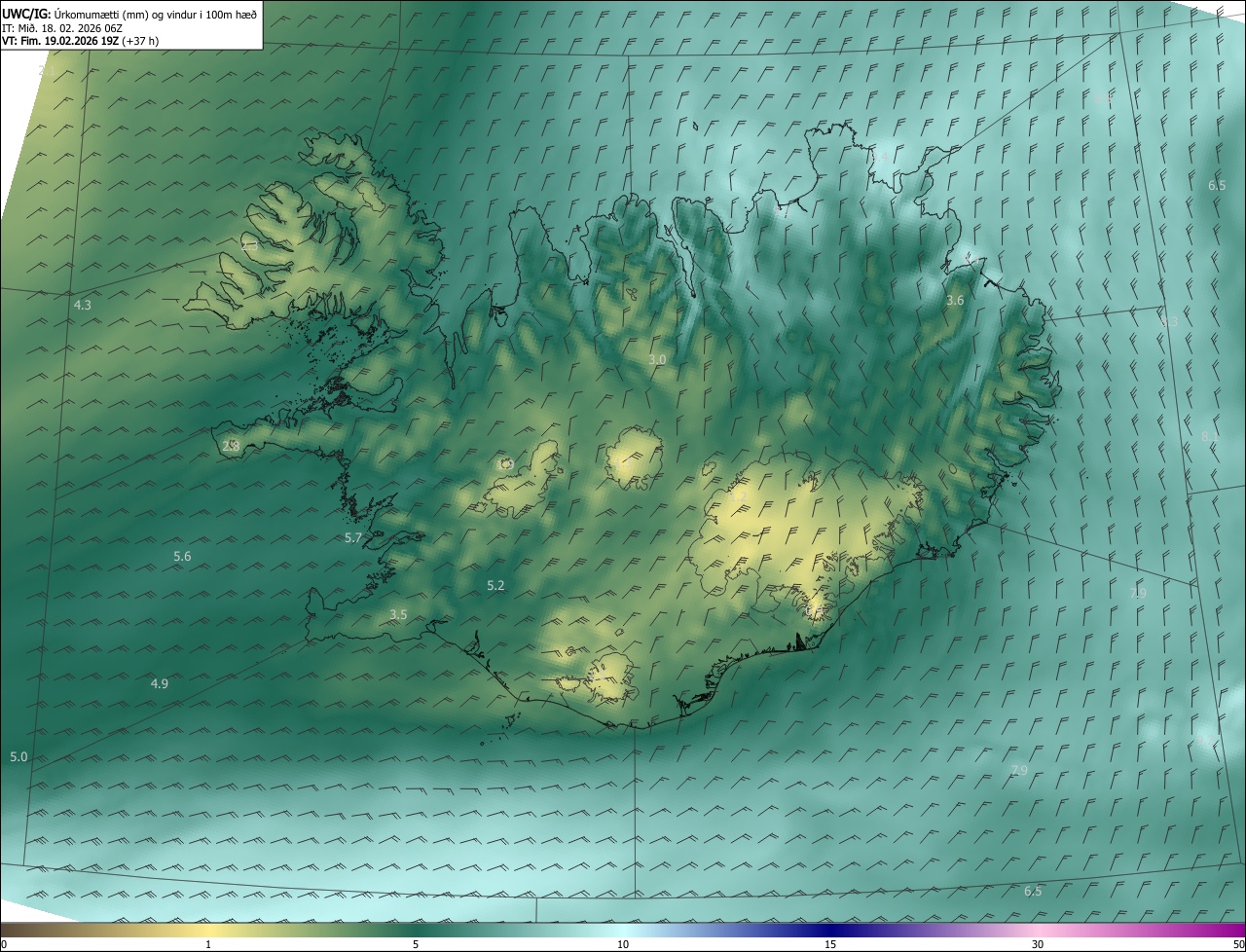Click the map value 8.1

tap(1209, 437)
